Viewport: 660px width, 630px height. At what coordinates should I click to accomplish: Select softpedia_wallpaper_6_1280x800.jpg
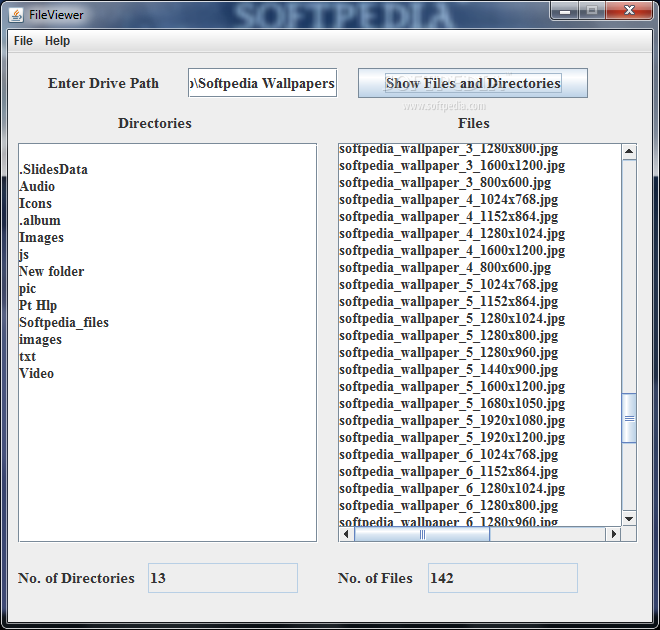pos(449,505)
